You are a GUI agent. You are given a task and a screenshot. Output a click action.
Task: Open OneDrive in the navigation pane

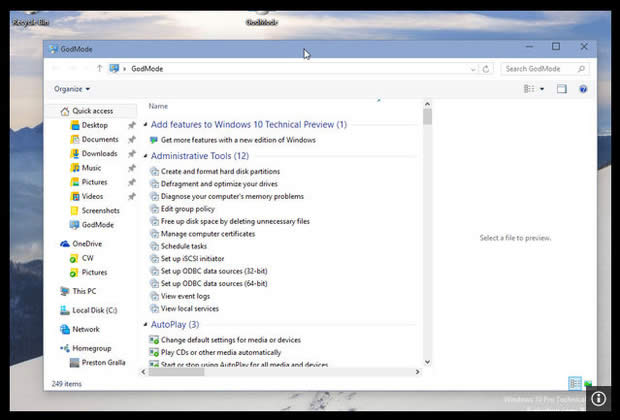tap(86, 243)
